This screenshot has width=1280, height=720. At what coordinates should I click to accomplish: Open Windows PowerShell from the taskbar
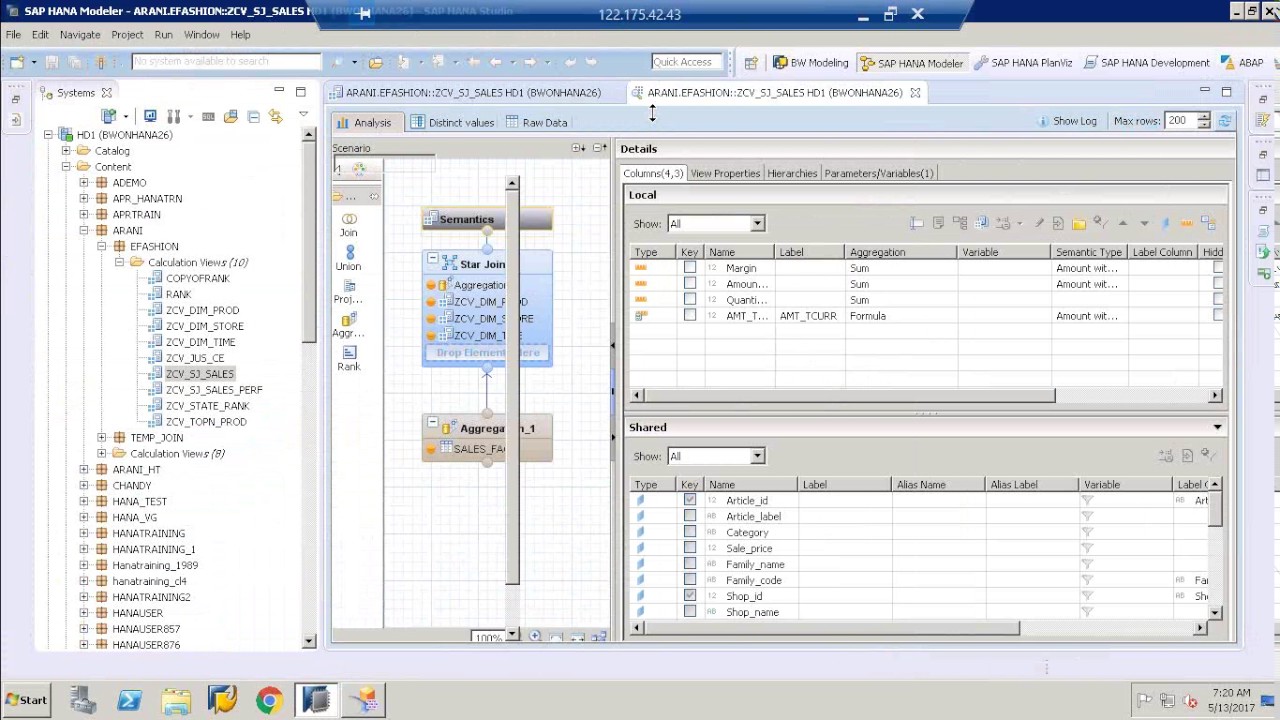[129, 700]
